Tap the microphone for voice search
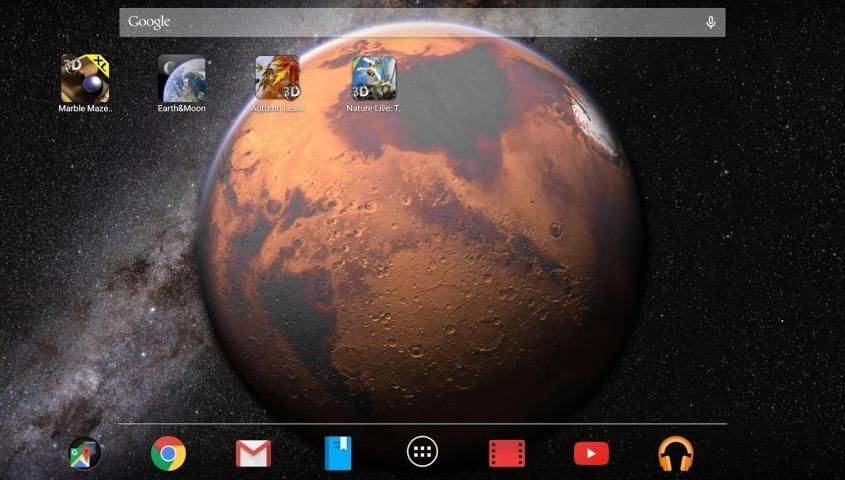The image size is (845, 480). (x=710, y=22)
